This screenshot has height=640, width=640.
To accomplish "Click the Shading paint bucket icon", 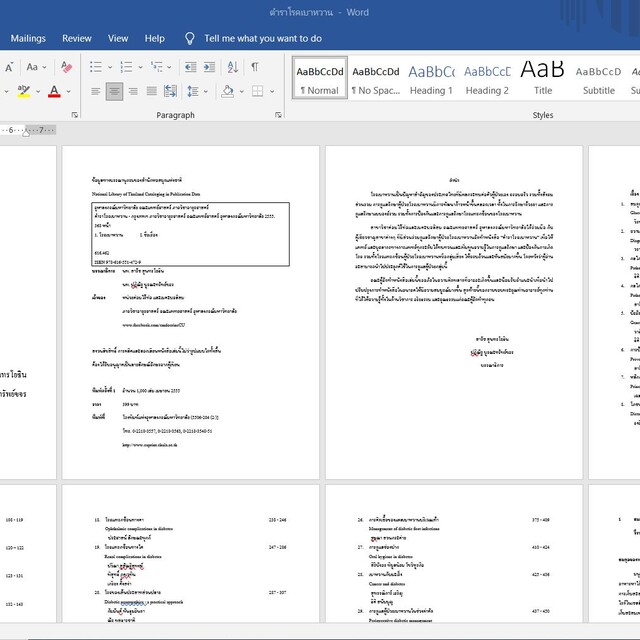I will point(228,92).
